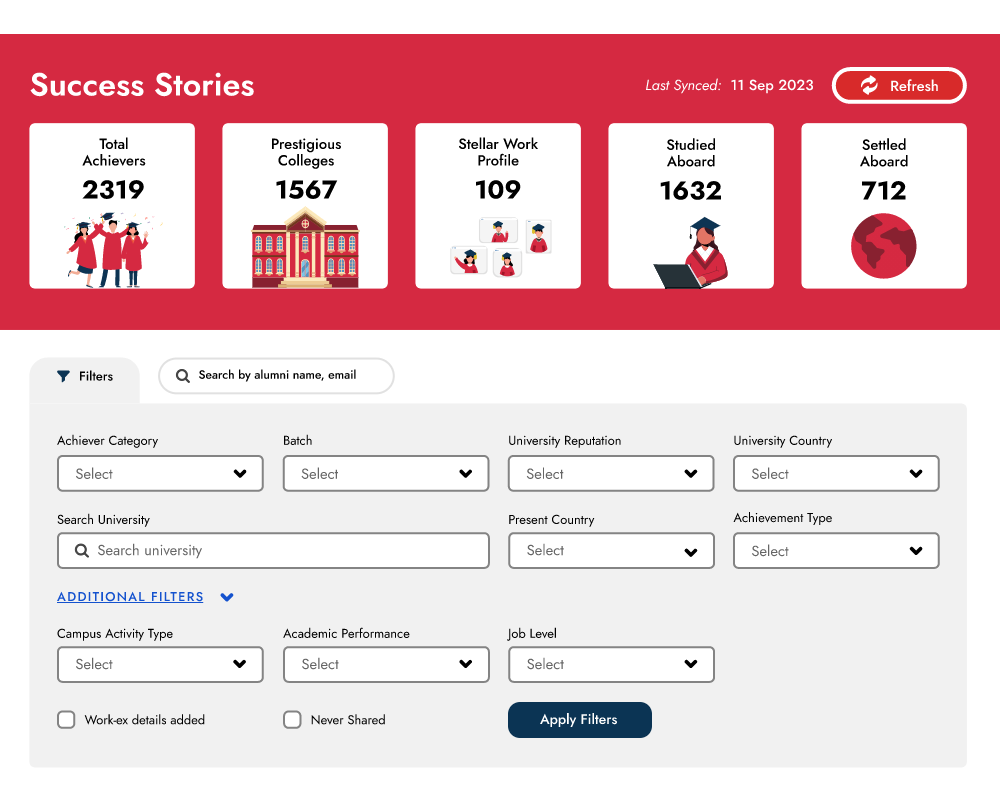Click the magnifier icon in Search University
The image size is (1000, 800).
click(x=81, y=551)
